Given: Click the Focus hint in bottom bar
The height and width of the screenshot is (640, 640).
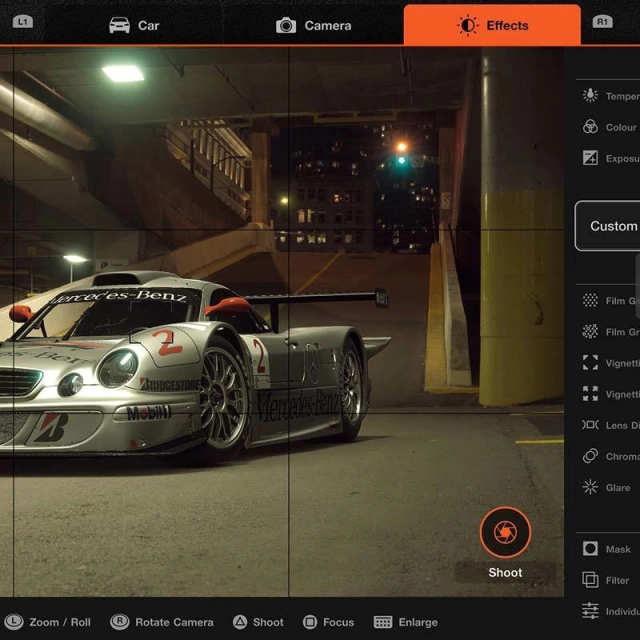Looking at the screenshot, I should (x=328, y=622).
